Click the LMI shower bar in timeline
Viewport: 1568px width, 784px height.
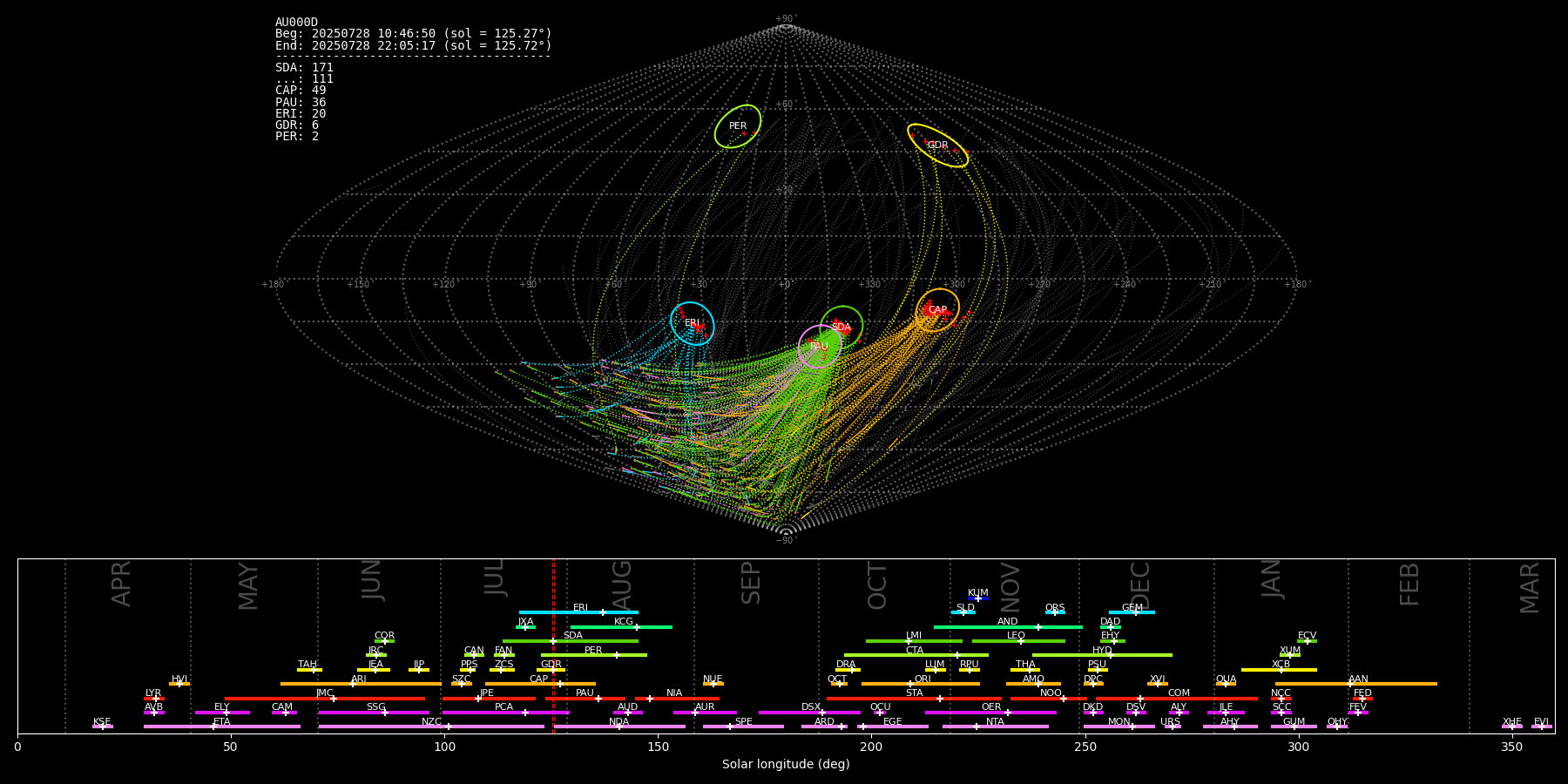coord(914,641)
